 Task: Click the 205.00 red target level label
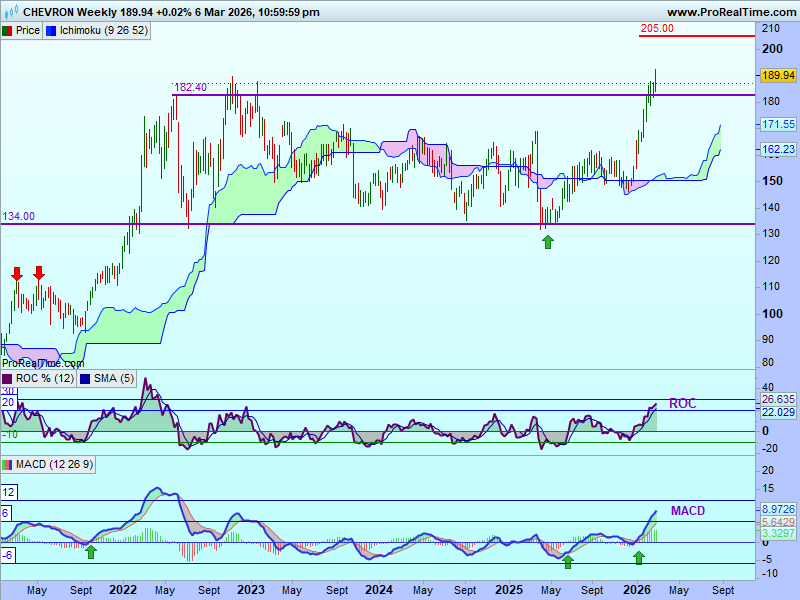coord(657,29)
